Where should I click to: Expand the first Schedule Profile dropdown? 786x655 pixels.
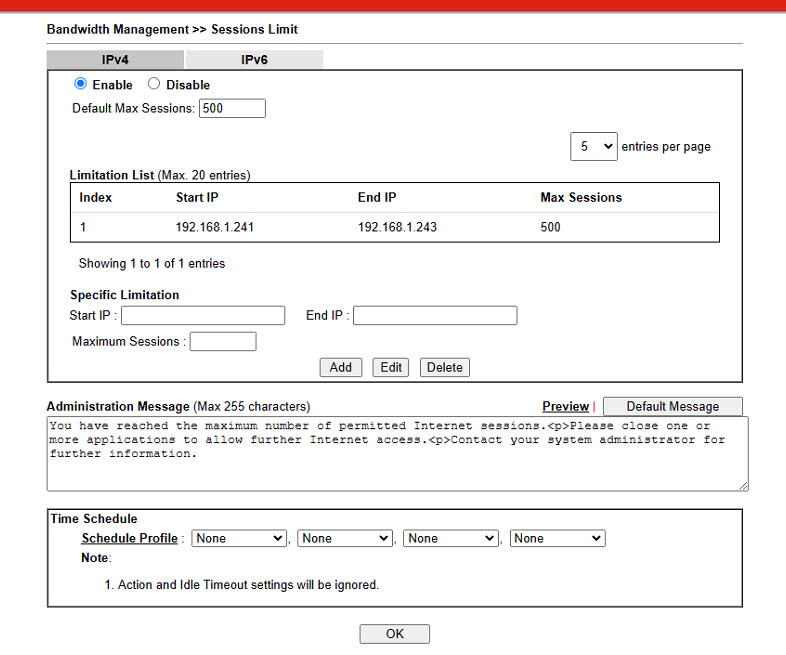coord(239,538)
